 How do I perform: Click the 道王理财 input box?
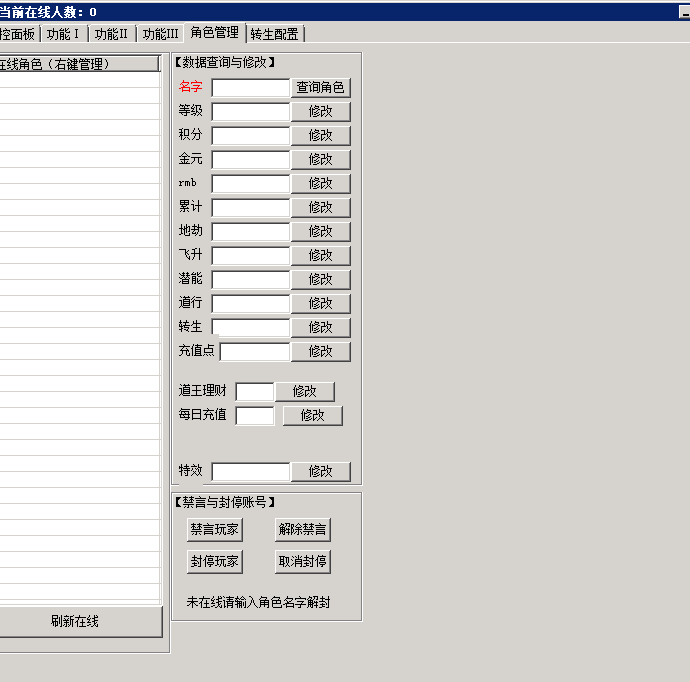254,391
